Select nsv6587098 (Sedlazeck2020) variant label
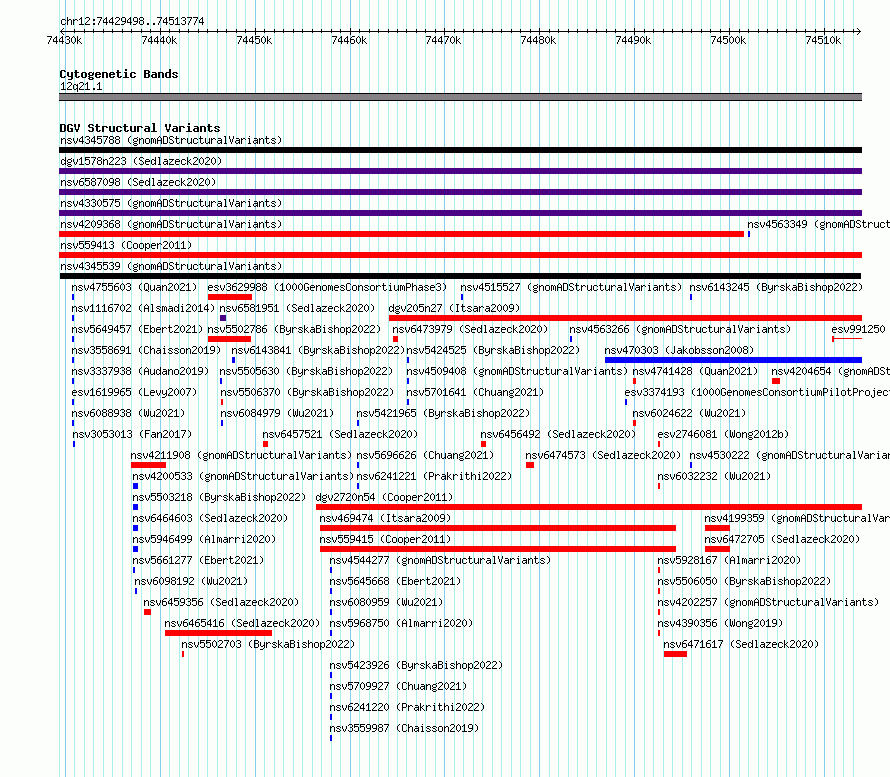Screen dimensions: 890x777 pyautogui.click(x=138, y=182)
